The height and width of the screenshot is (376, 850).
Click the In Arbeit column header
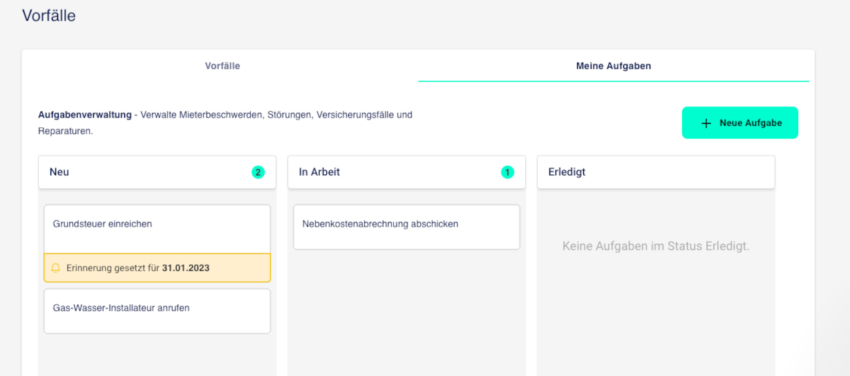tap(407, 172)
